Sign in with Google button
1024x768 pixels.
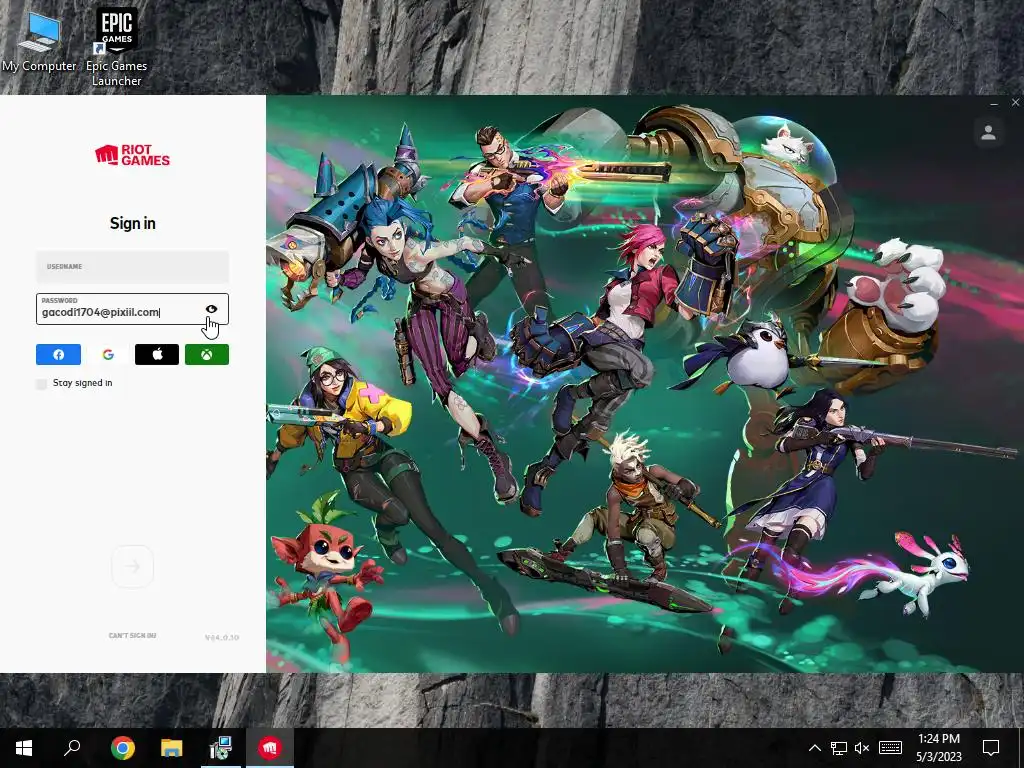pos(108,355)
